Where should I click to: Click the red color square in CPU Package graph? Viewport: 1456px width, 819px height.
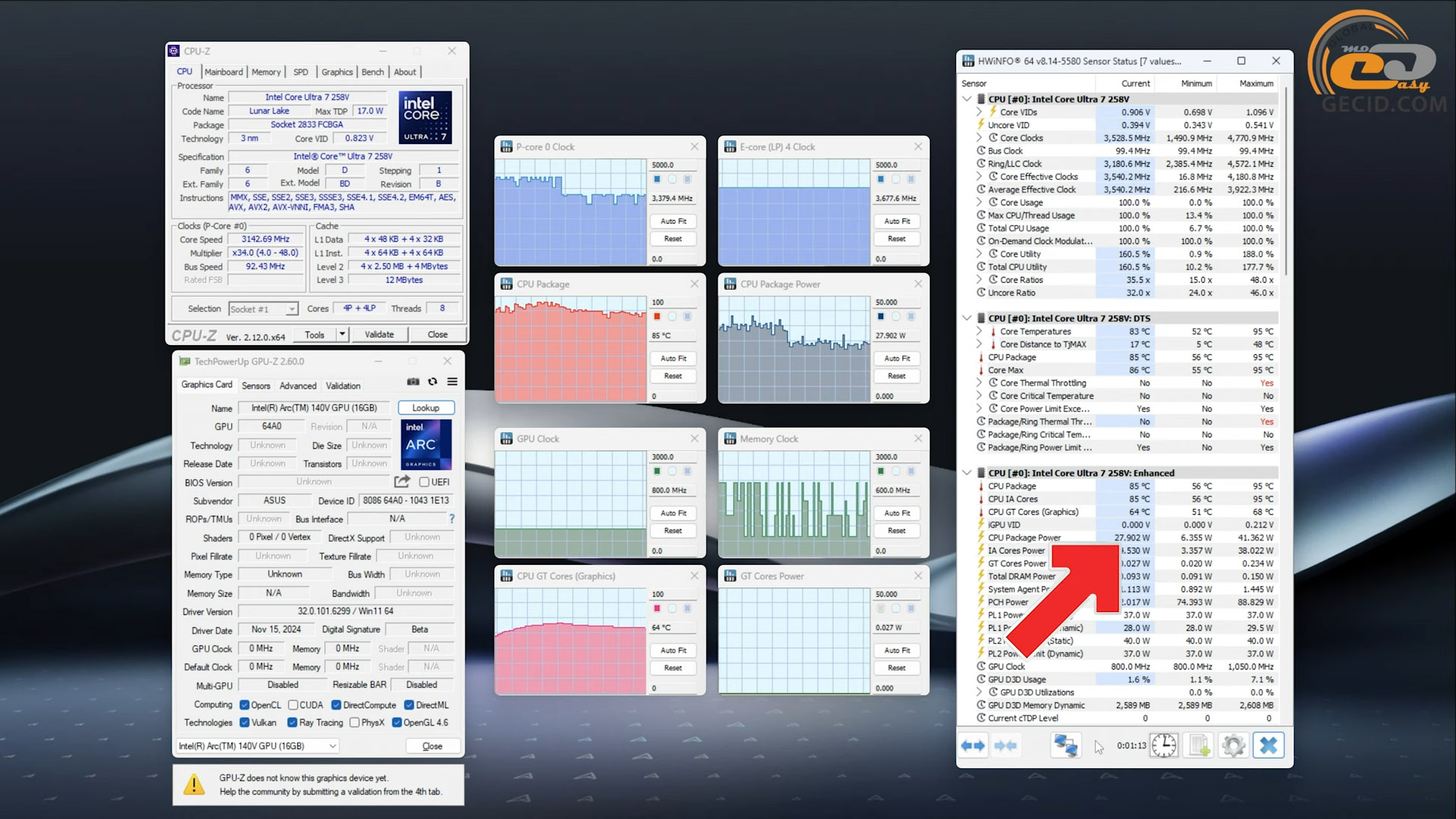(657, 316)
